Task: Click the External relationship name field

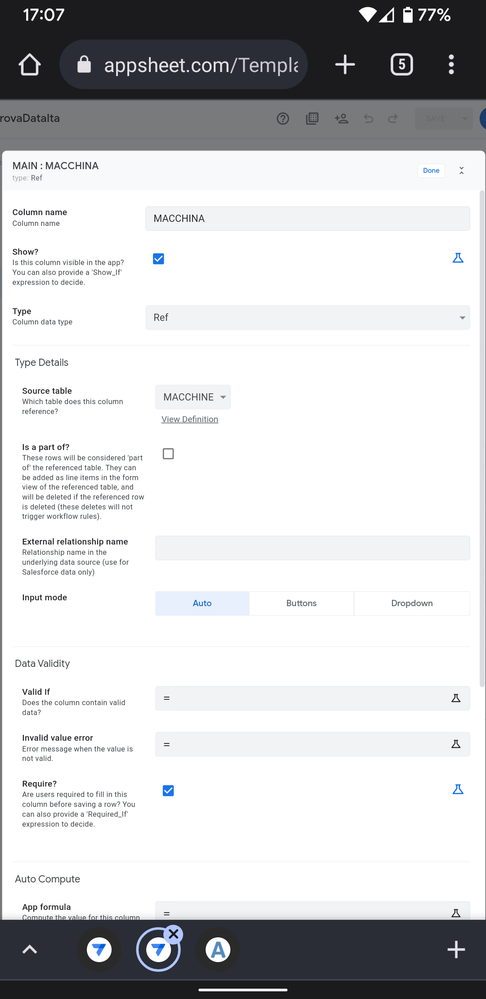Action: tap(313, 548)
